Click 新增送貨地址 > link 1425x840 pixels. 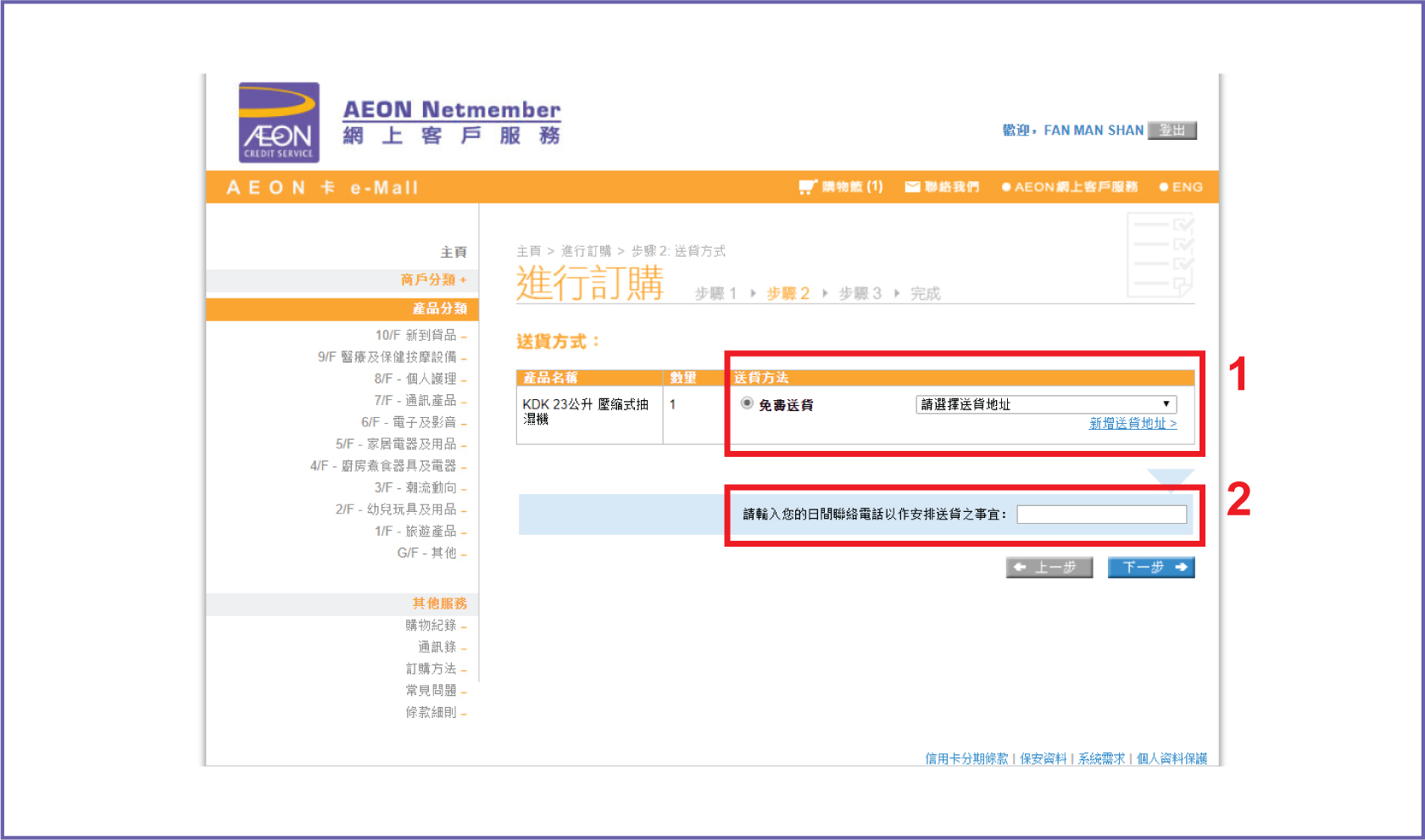click(1133, 423)
